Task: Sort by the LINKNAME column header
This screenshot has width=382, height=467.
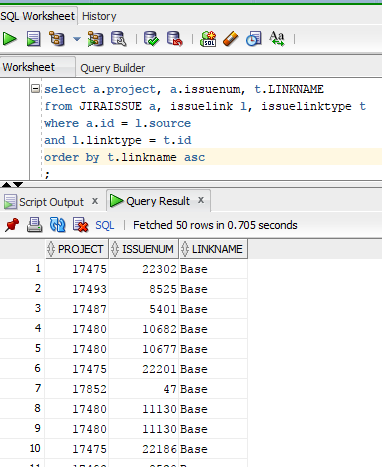Action: tap(213, 249)
